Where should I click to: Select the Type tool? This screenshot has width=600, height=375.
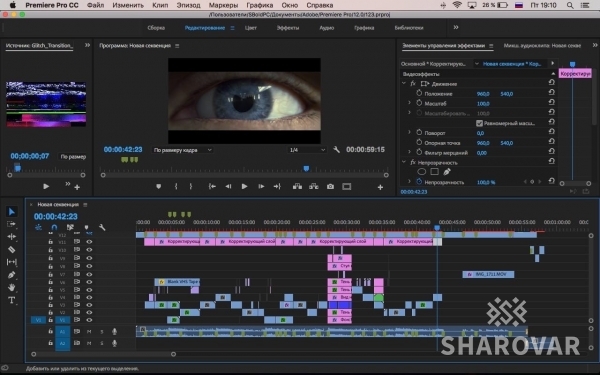point(11,300)
